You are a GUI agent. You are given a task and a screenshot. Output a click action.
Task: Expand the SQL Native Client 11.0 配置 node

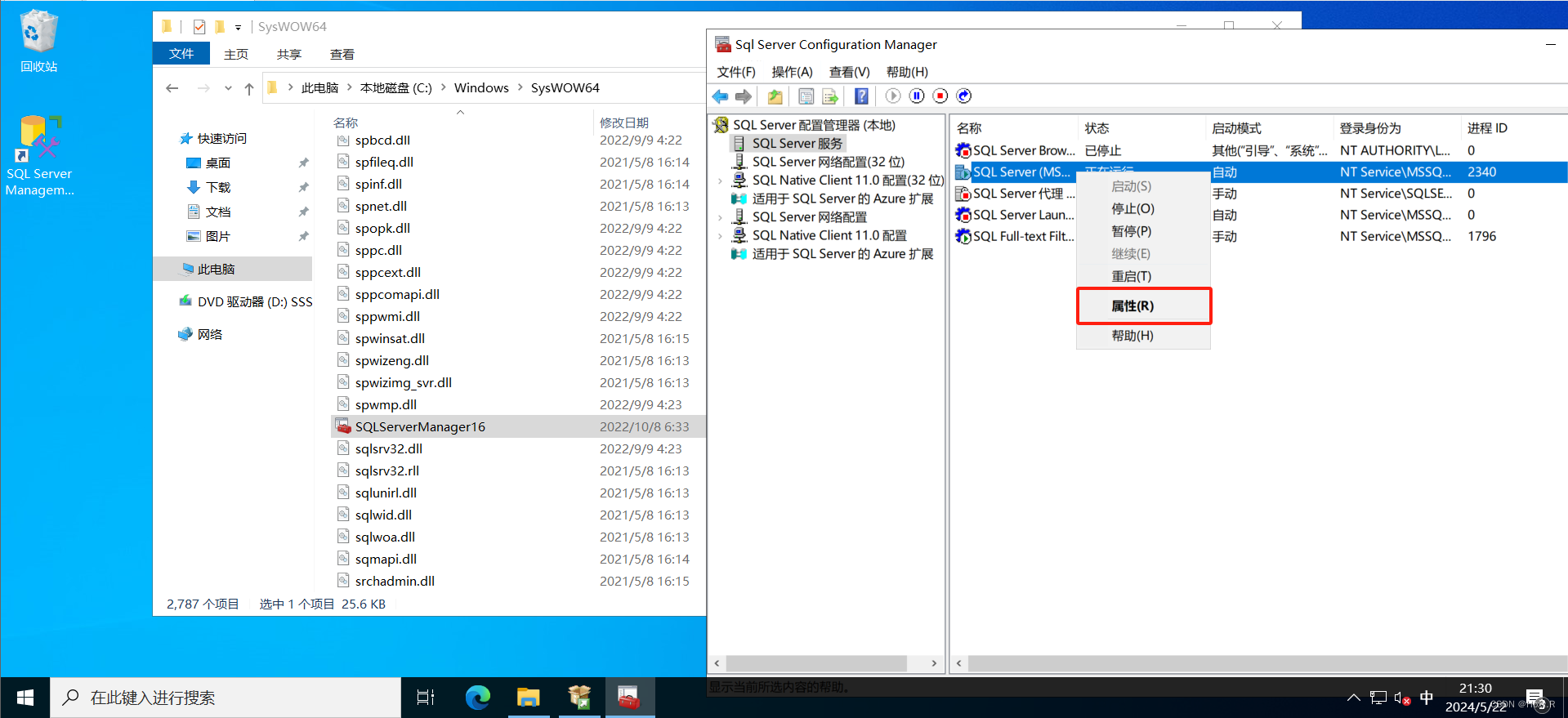pyautogui.click(x=720, y=235)
